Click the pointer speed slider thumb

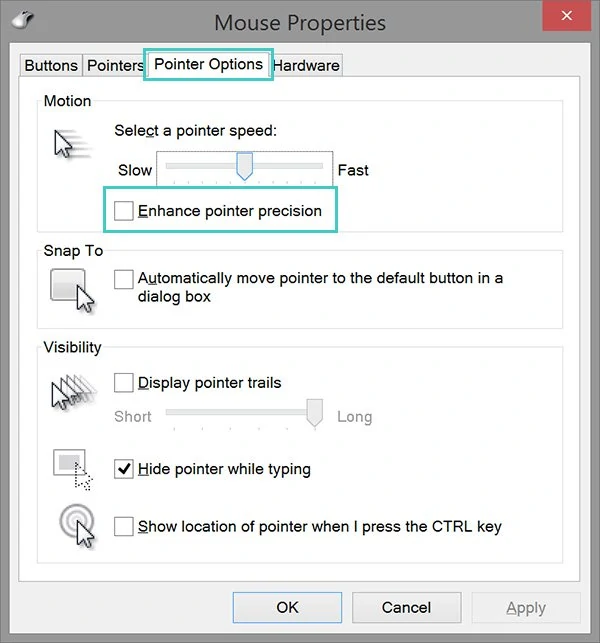pos(244,166)
